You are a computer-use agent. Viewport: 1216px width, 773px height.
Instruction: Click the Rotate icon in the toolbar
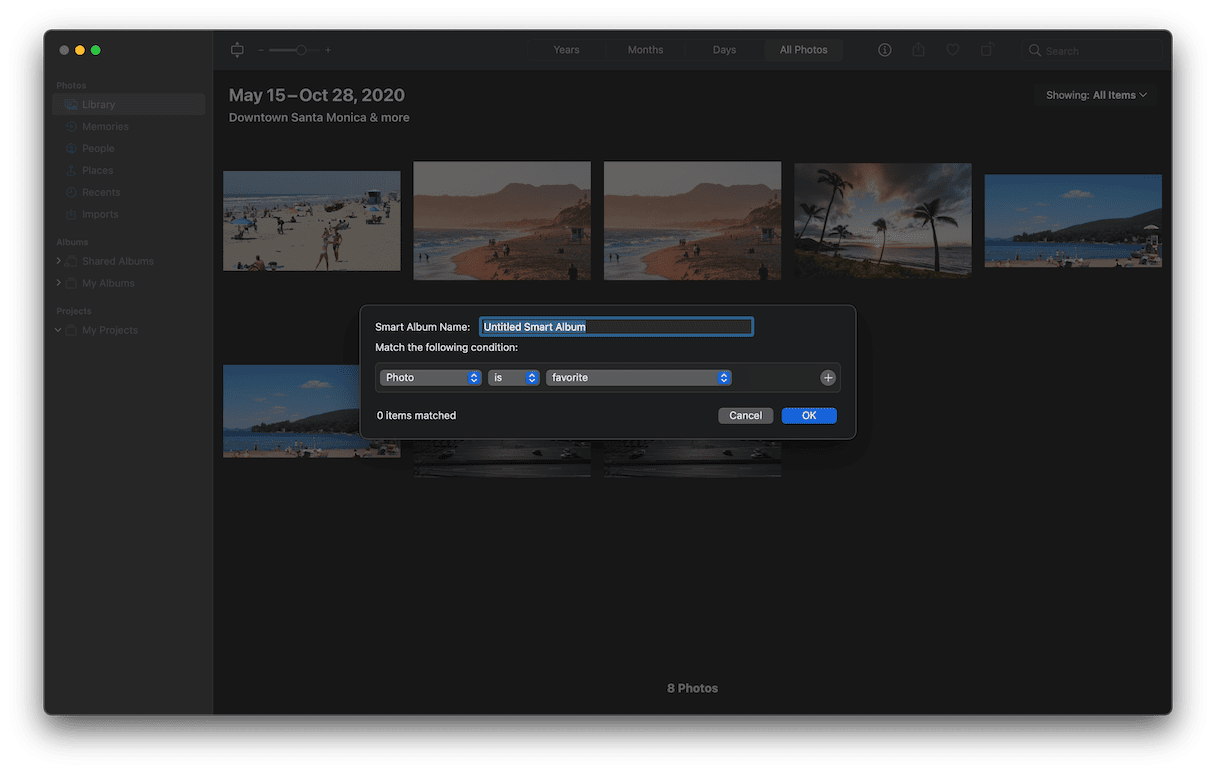tap(987, 50)
